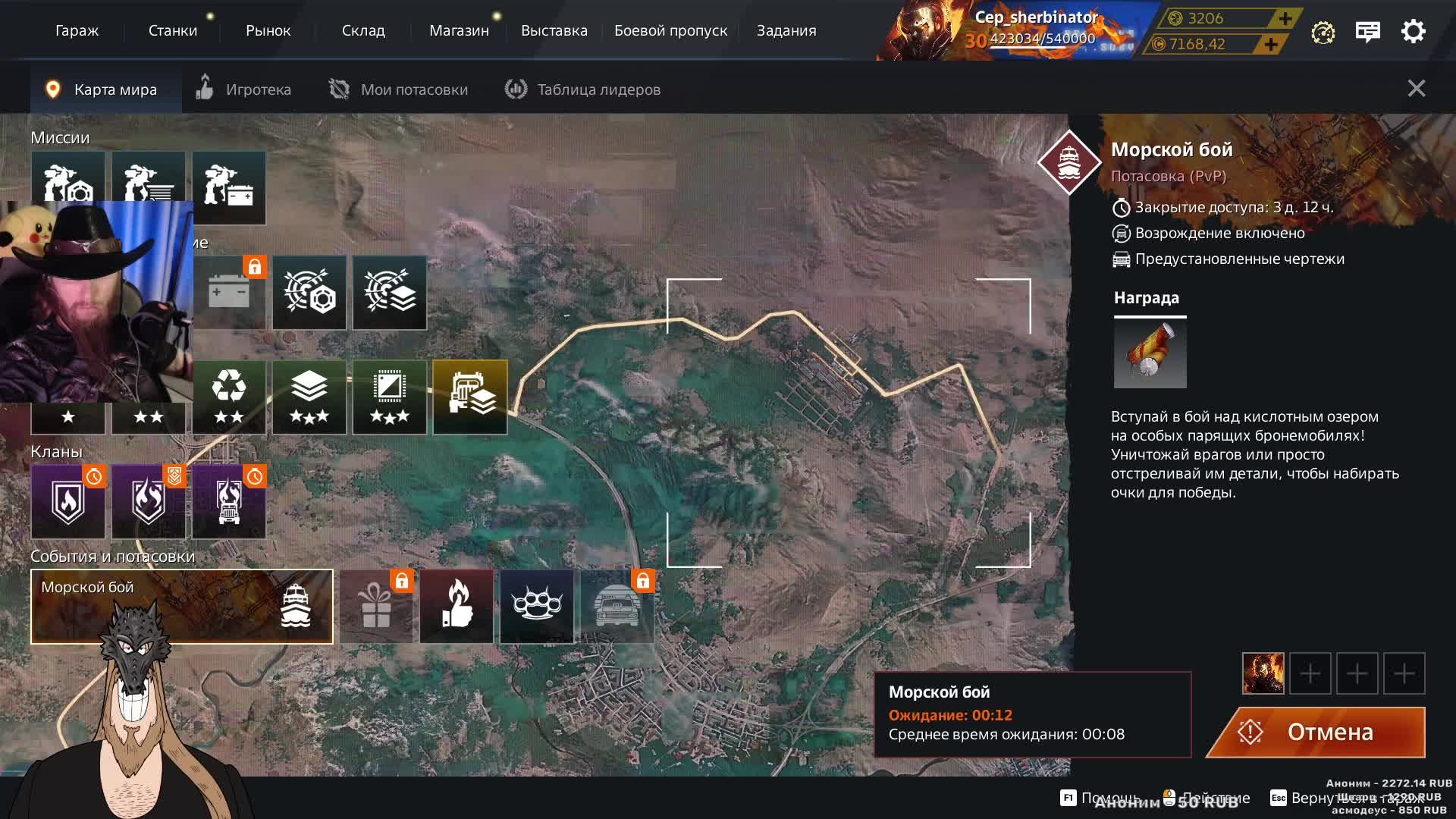Click the reward item thumbnail
Image resolution: width=1456 pixels, height=819 pixels.
pyautogui.click(x=1150, y=353)
